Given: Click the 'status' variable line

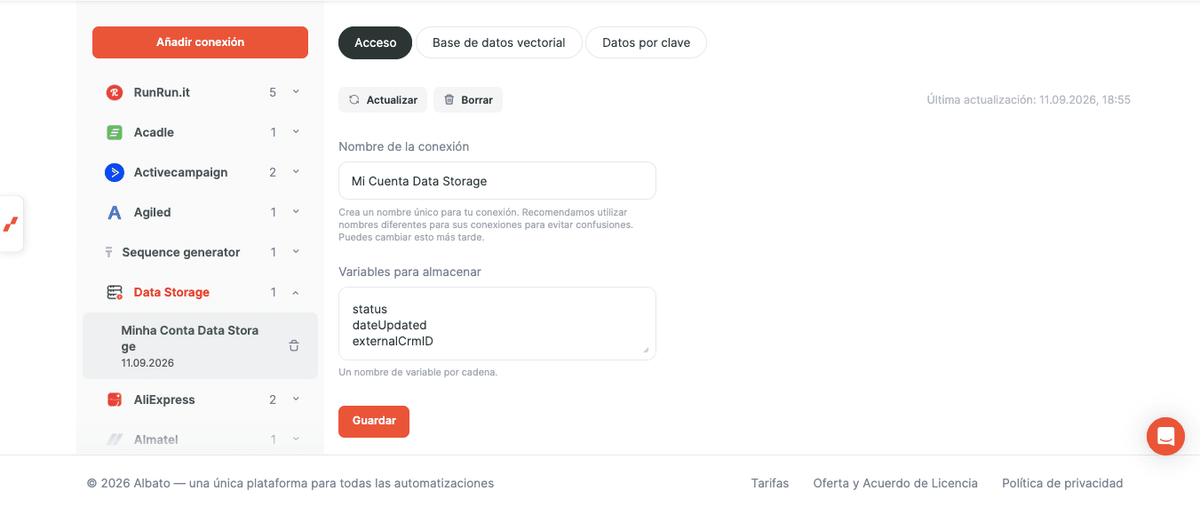Looking at the screenshot, I should coord(369,309).
